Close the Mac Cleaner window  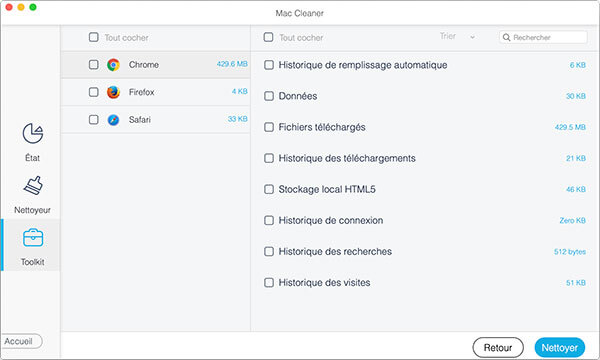pos(9,7)
